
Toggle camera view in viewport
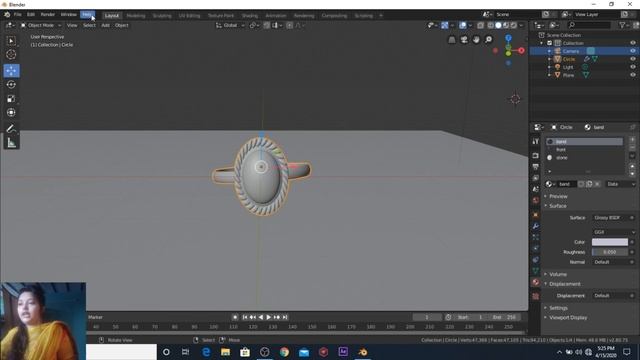coord(464,40)
